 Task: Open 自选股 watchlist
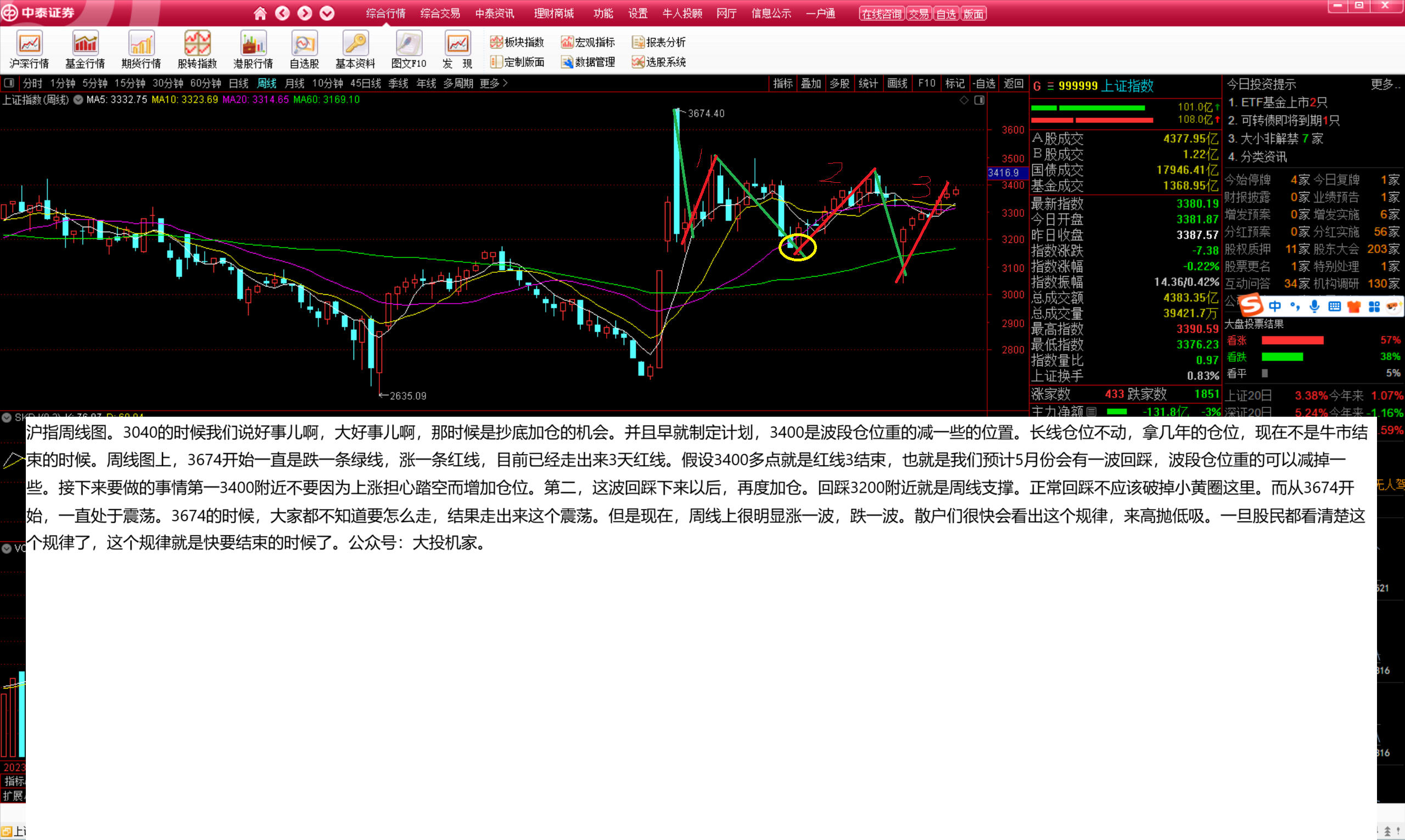coord(305,51)
